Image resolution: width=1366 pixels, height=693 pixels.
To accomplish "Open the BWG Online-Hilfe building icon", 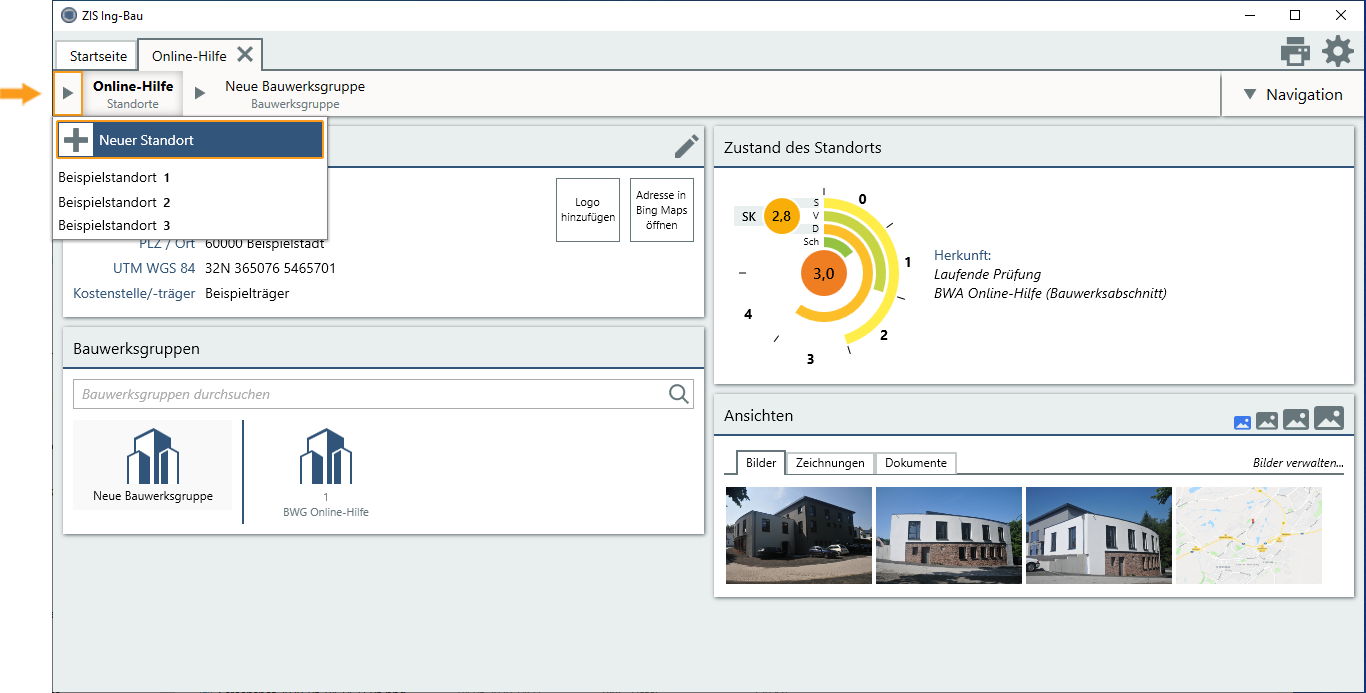I will click(x=326, y=458).
